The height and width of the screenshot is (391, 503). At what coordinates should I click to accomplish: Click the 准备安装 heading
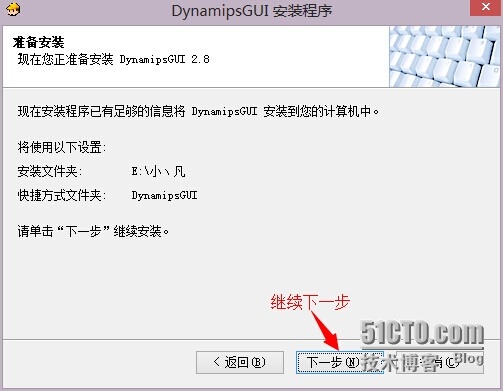click(x=38, y=42)
